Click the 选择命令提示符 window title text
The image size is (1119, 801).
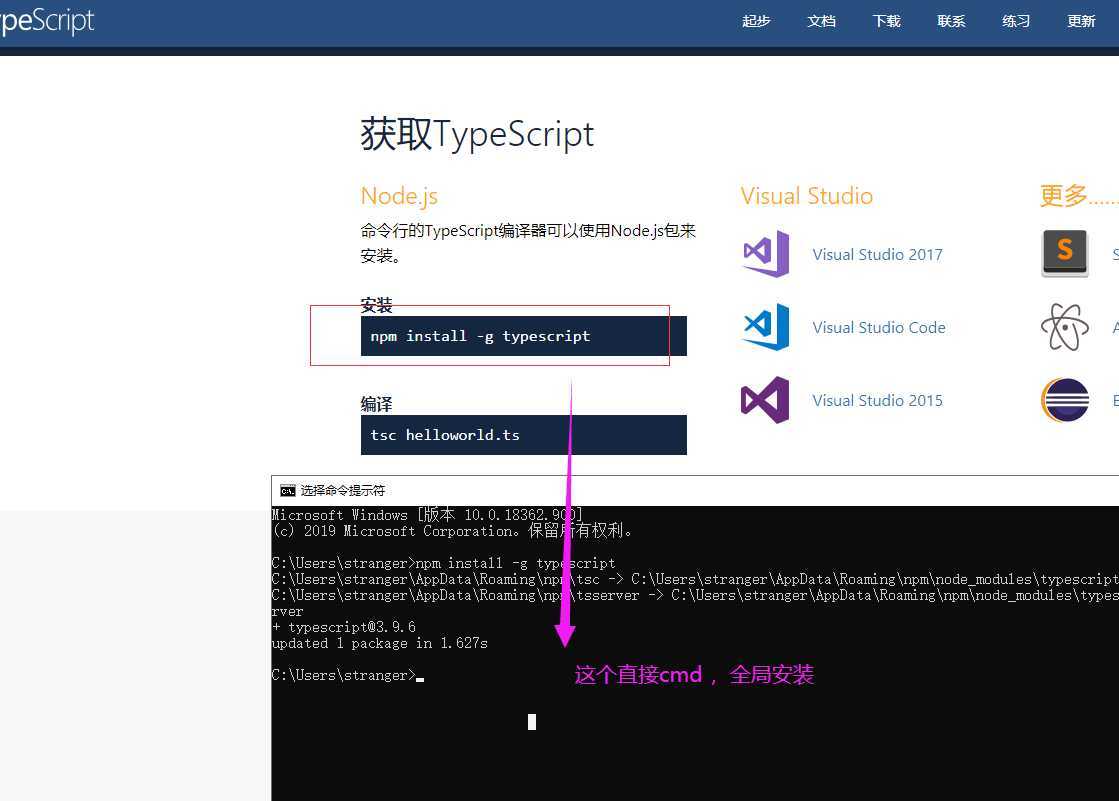343,490
